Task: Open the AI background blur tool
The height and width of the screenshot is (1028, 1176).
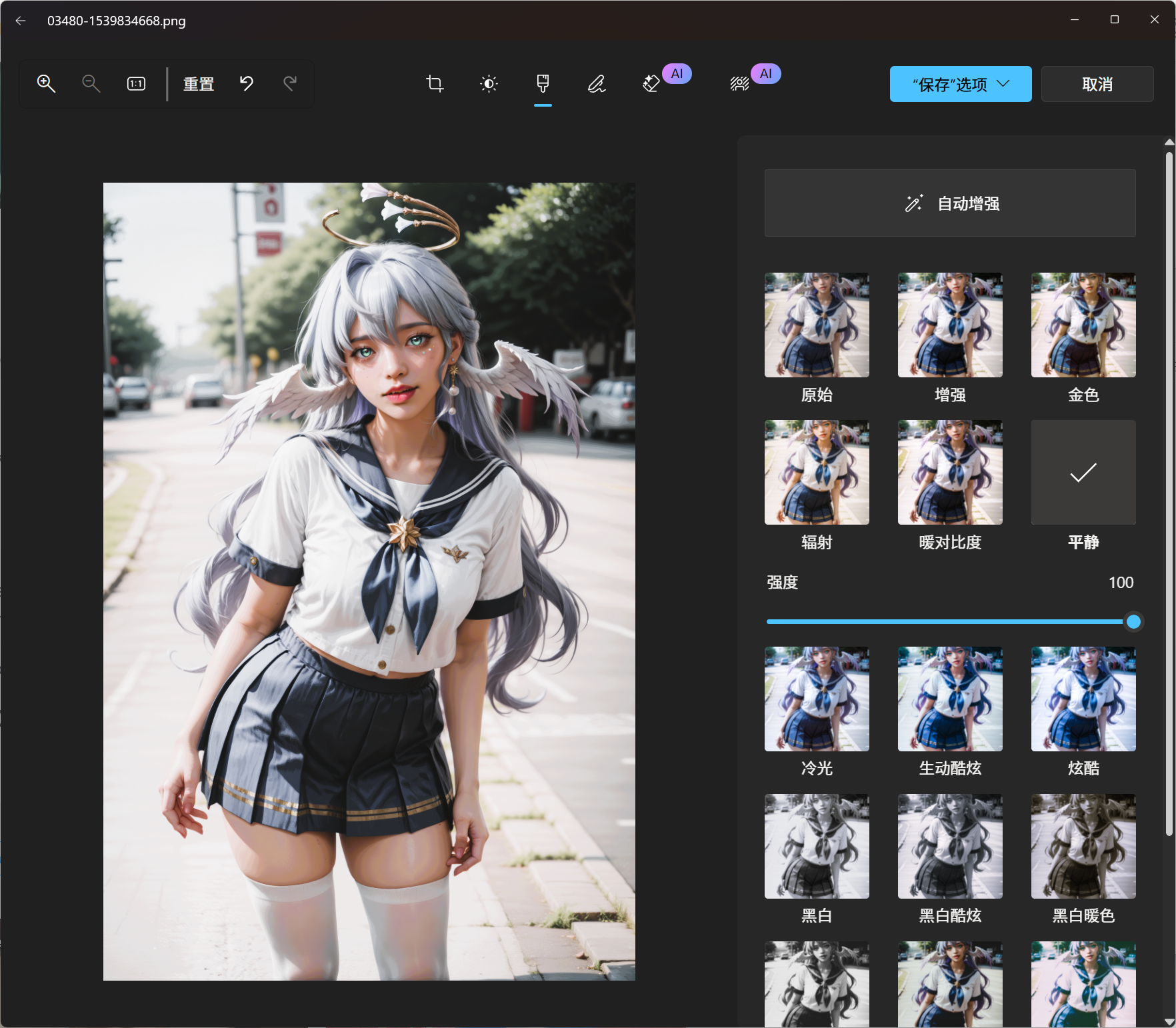Action: coord(739,84)
